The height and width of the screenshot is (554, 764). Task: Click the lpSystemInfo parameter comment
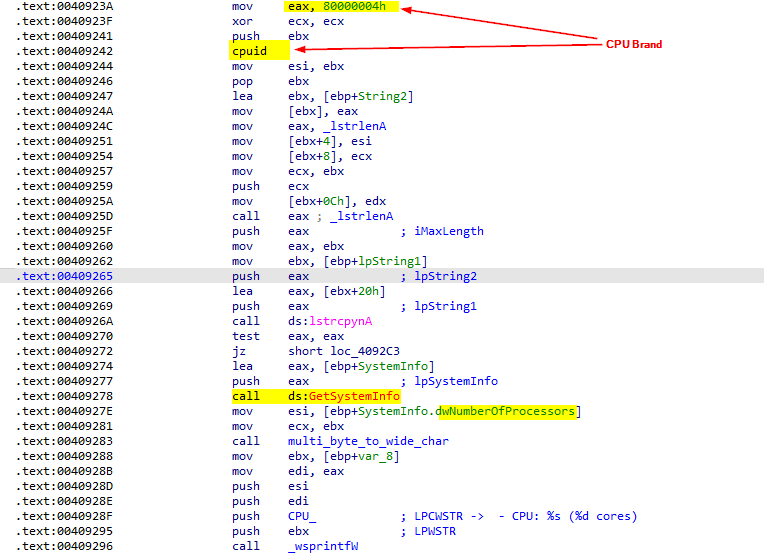coord(454,381)
